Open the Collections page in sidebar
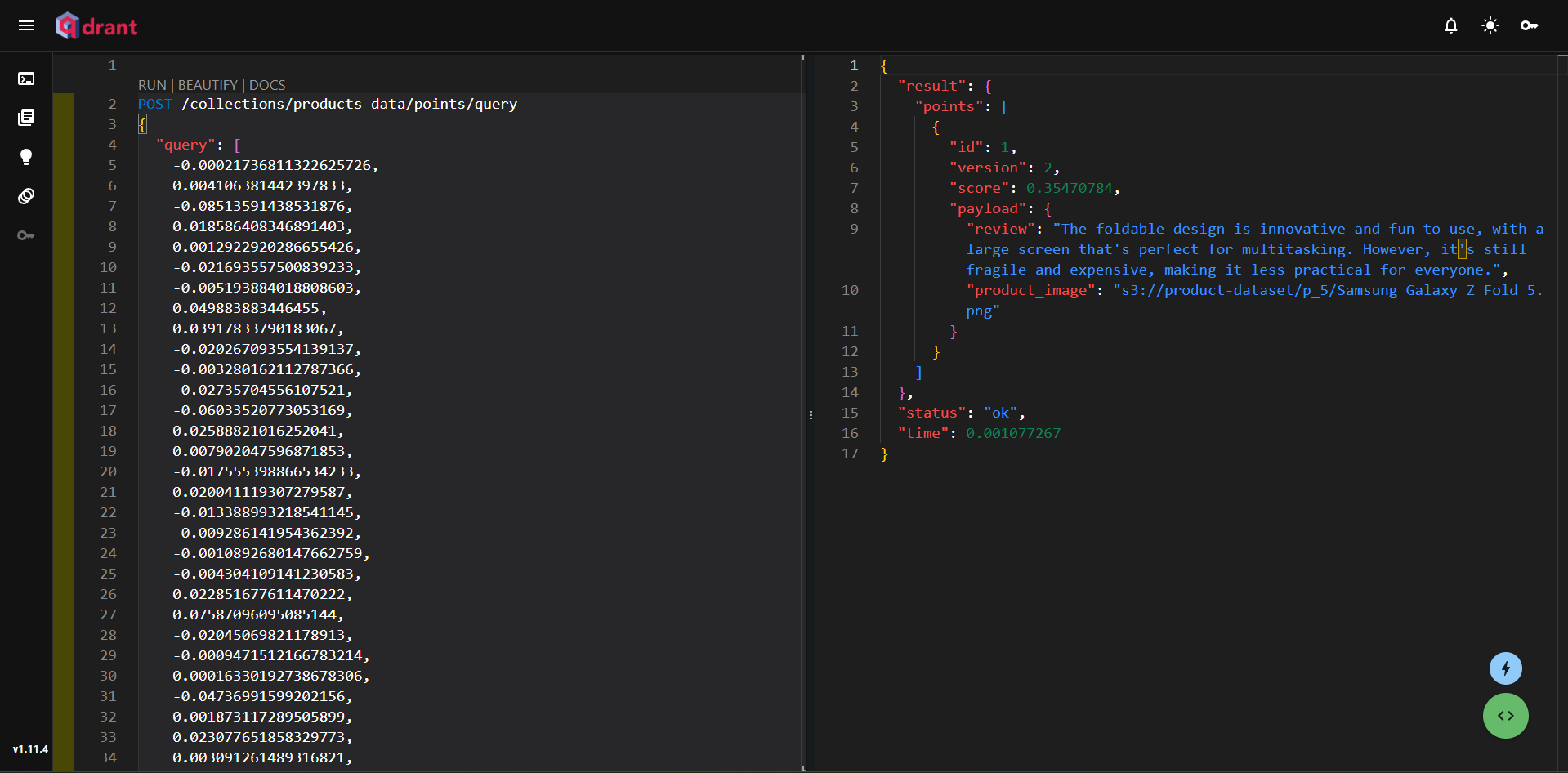1568x773 pixels. [x=26, y=118]
